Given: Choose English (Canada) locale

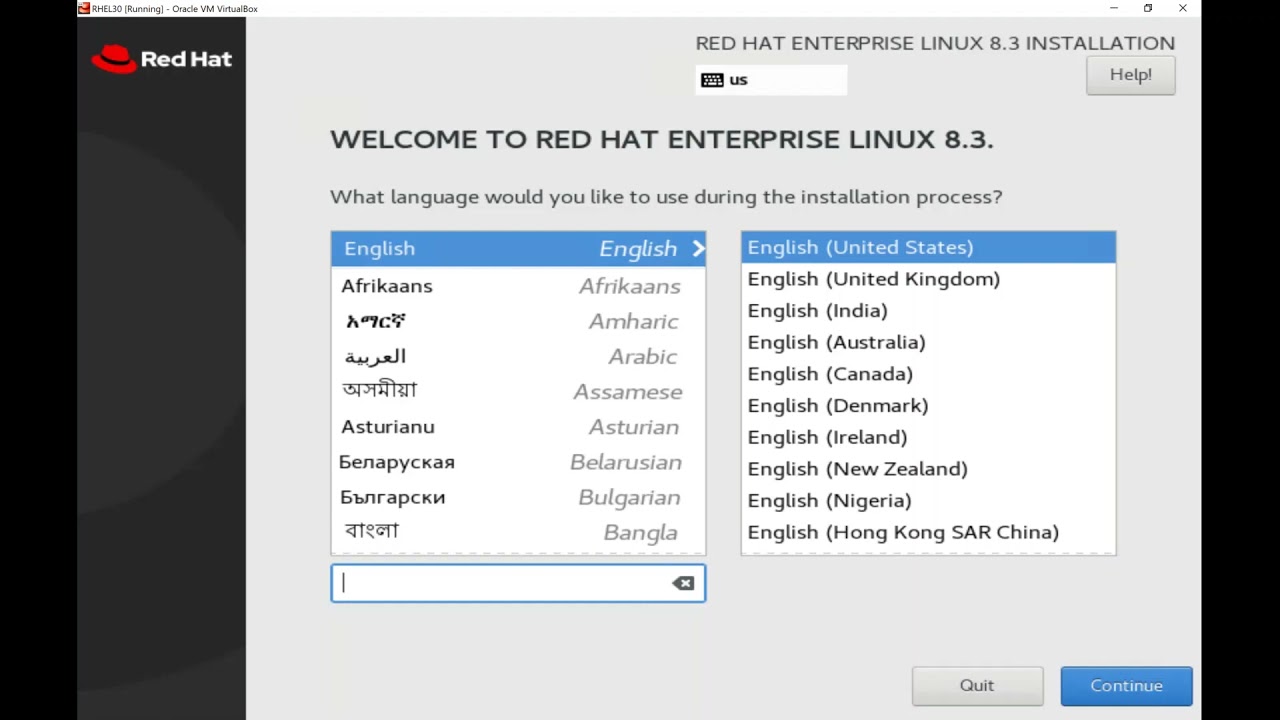Looking at the screenshot, I should (x=928, y=374).
